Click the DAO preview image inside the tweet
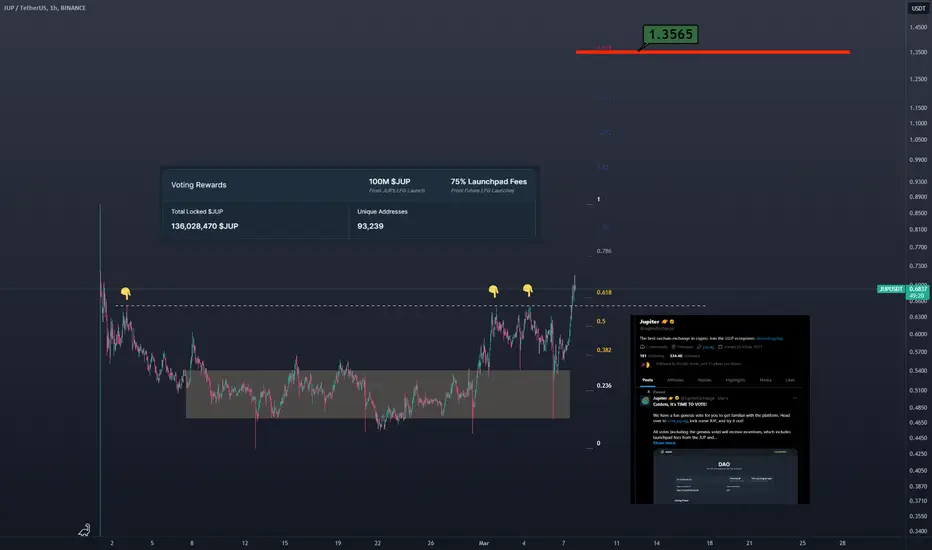The image size is (932, 550). tap(725, 477)
